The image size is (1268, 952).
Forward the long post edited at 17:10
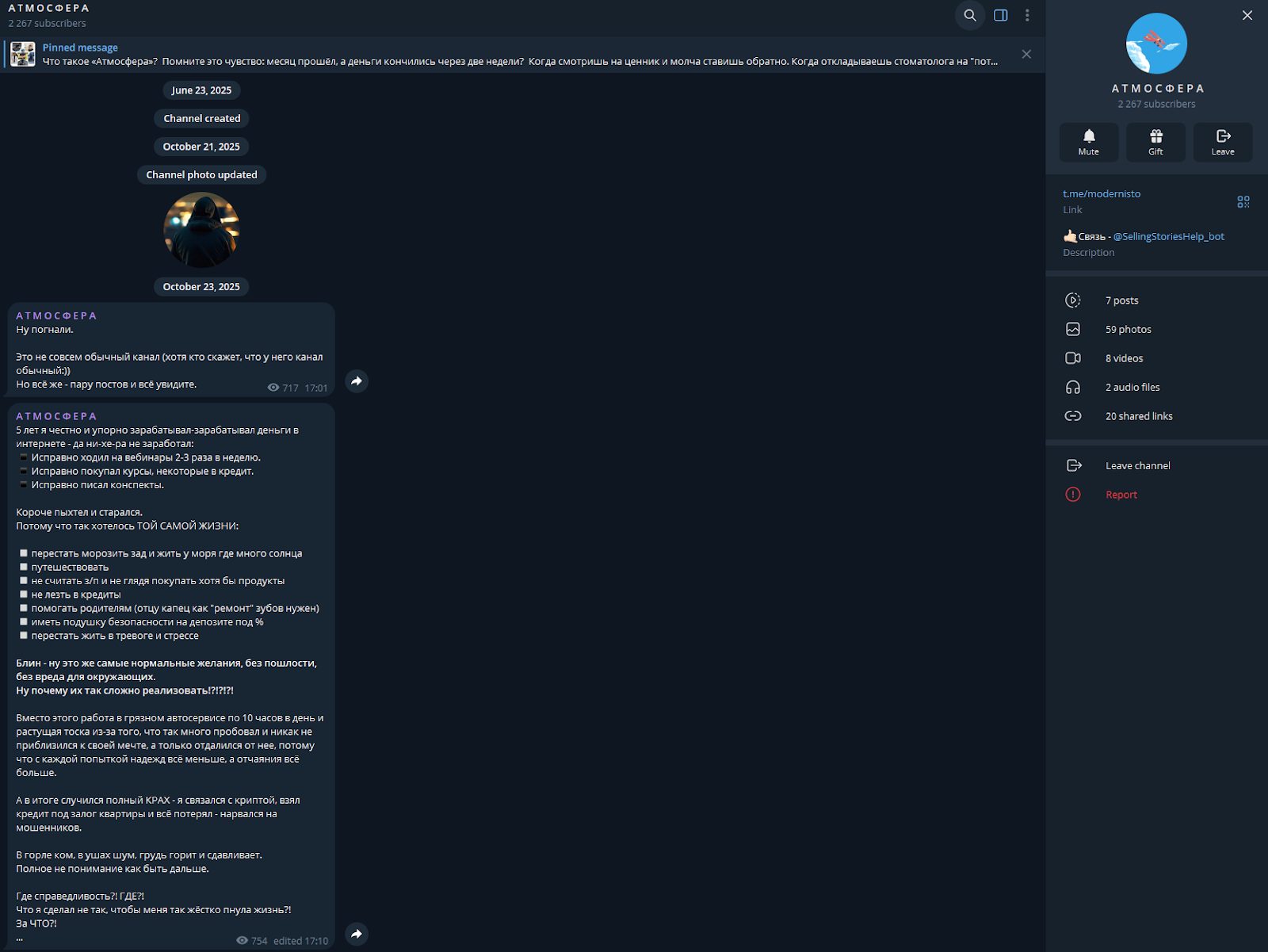coord(357,934)
